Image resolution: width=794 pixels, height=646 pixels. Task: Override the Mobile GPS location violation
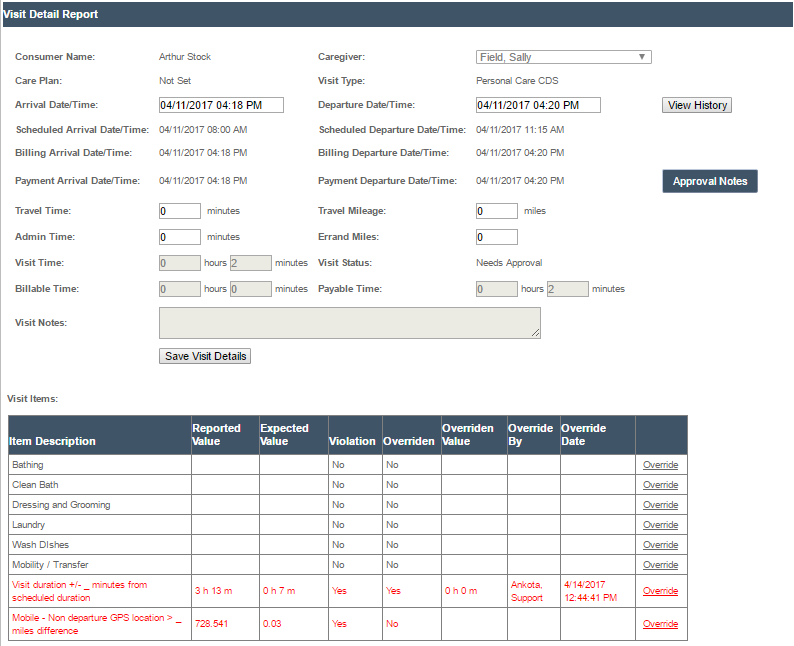pyautogui.click(x=660, y=624)
